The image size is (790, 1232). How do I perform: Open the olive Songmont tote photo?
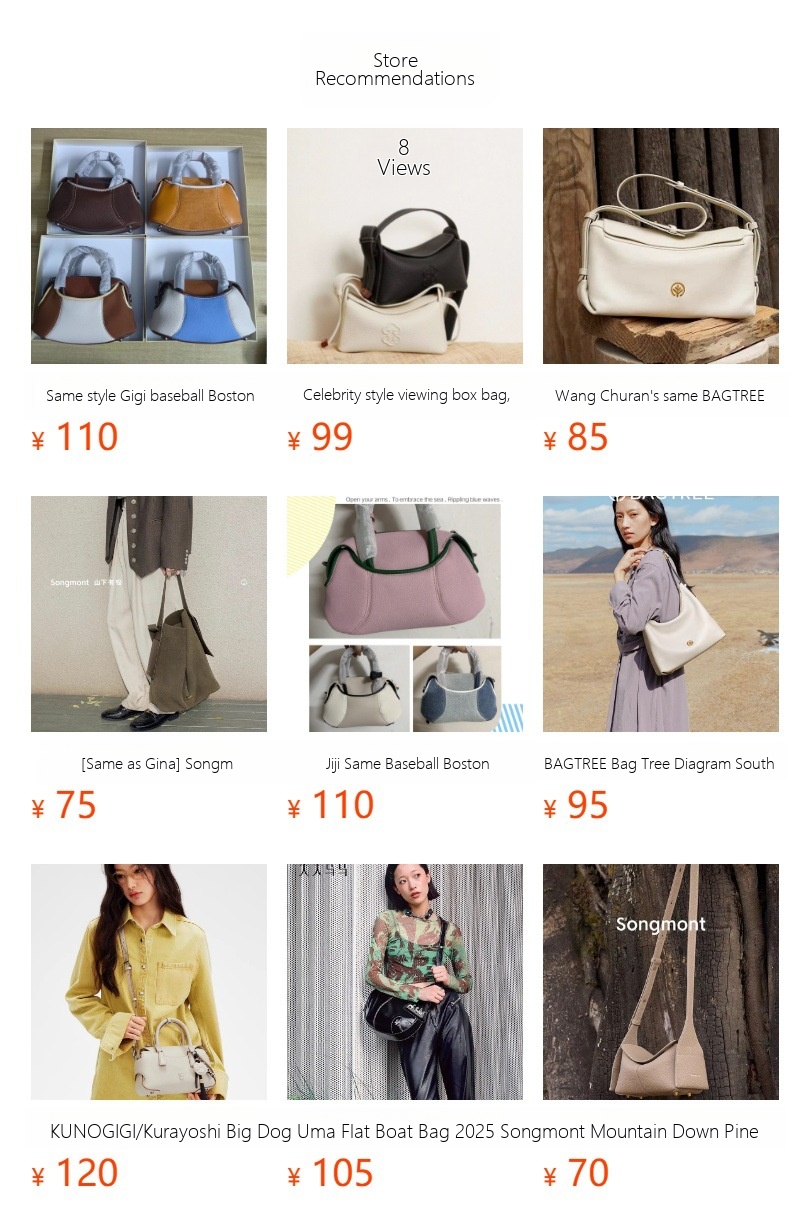coord(149,614)
